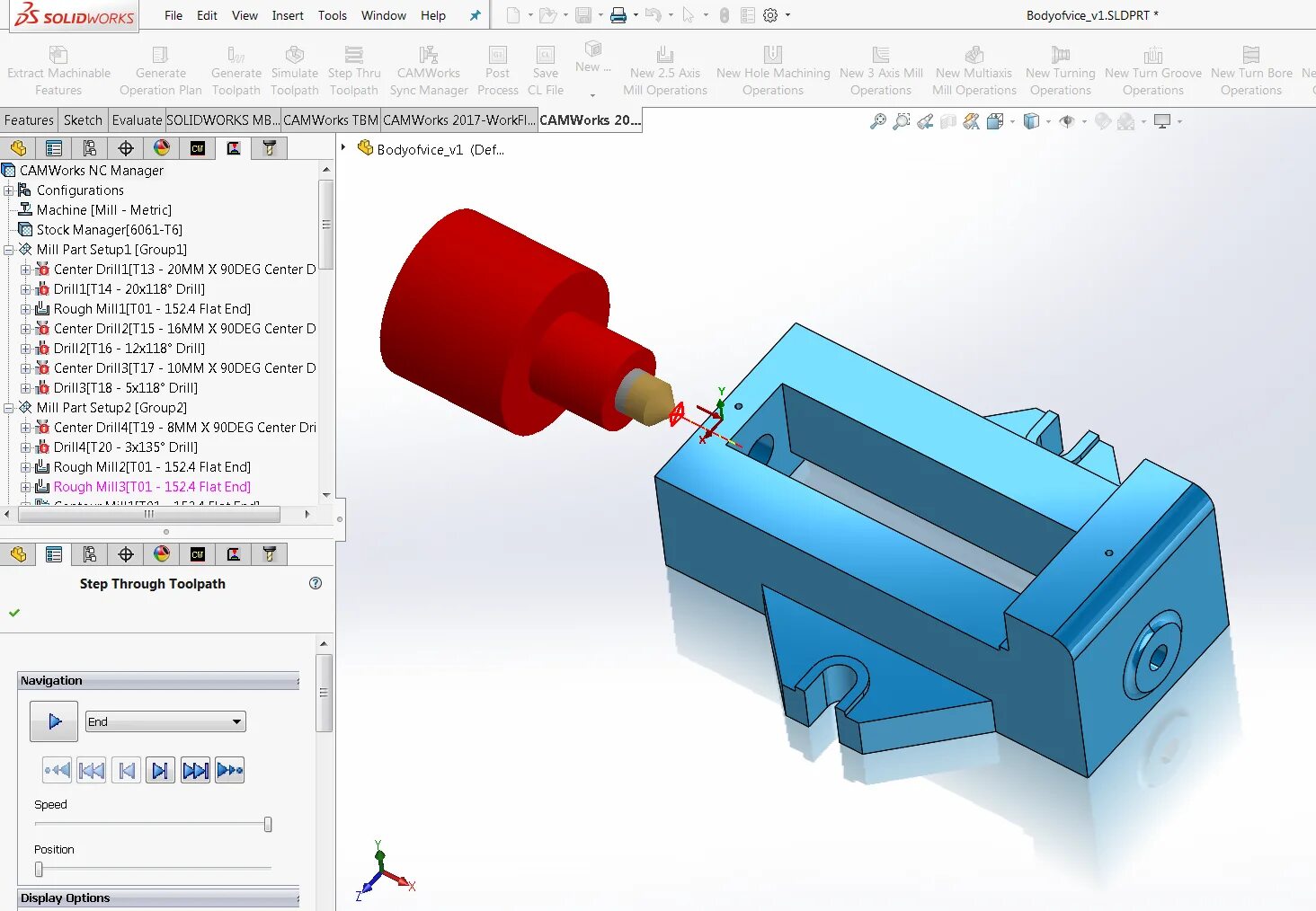Open the upper PropertyManager tab
Viewport: 1316px width, 911px height.
coord(54,148)
